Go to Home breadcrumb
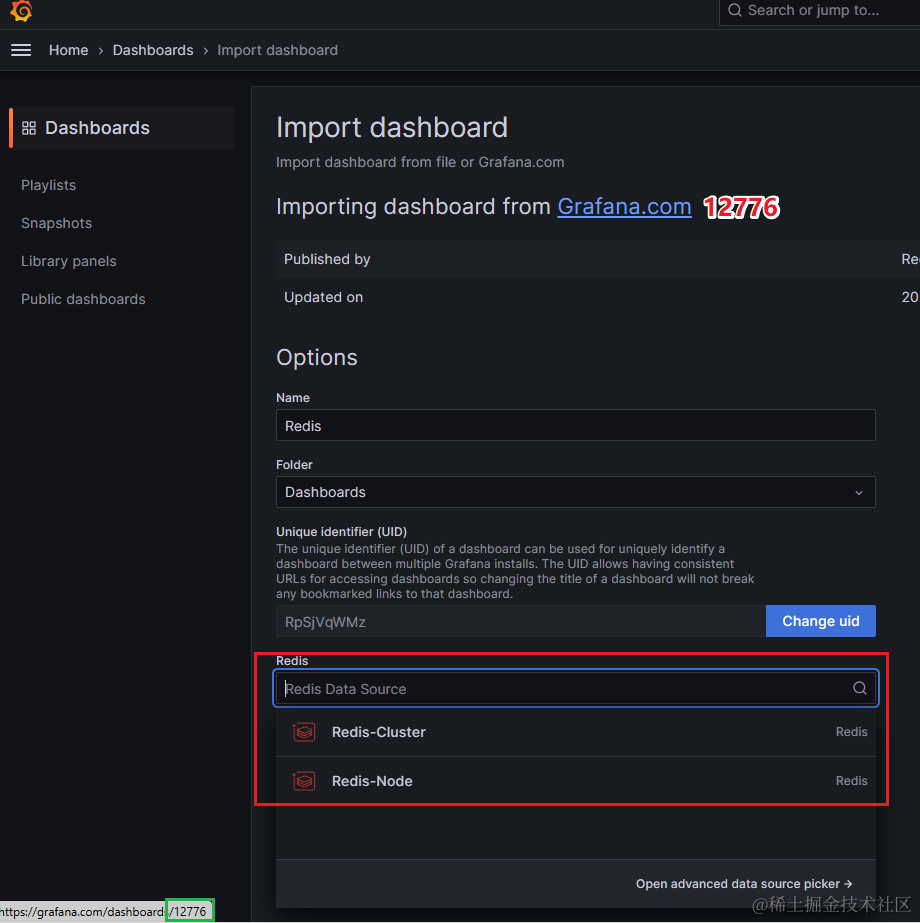Image resolution: width=920 pixels, height=923 pixels. pos(68,50)
